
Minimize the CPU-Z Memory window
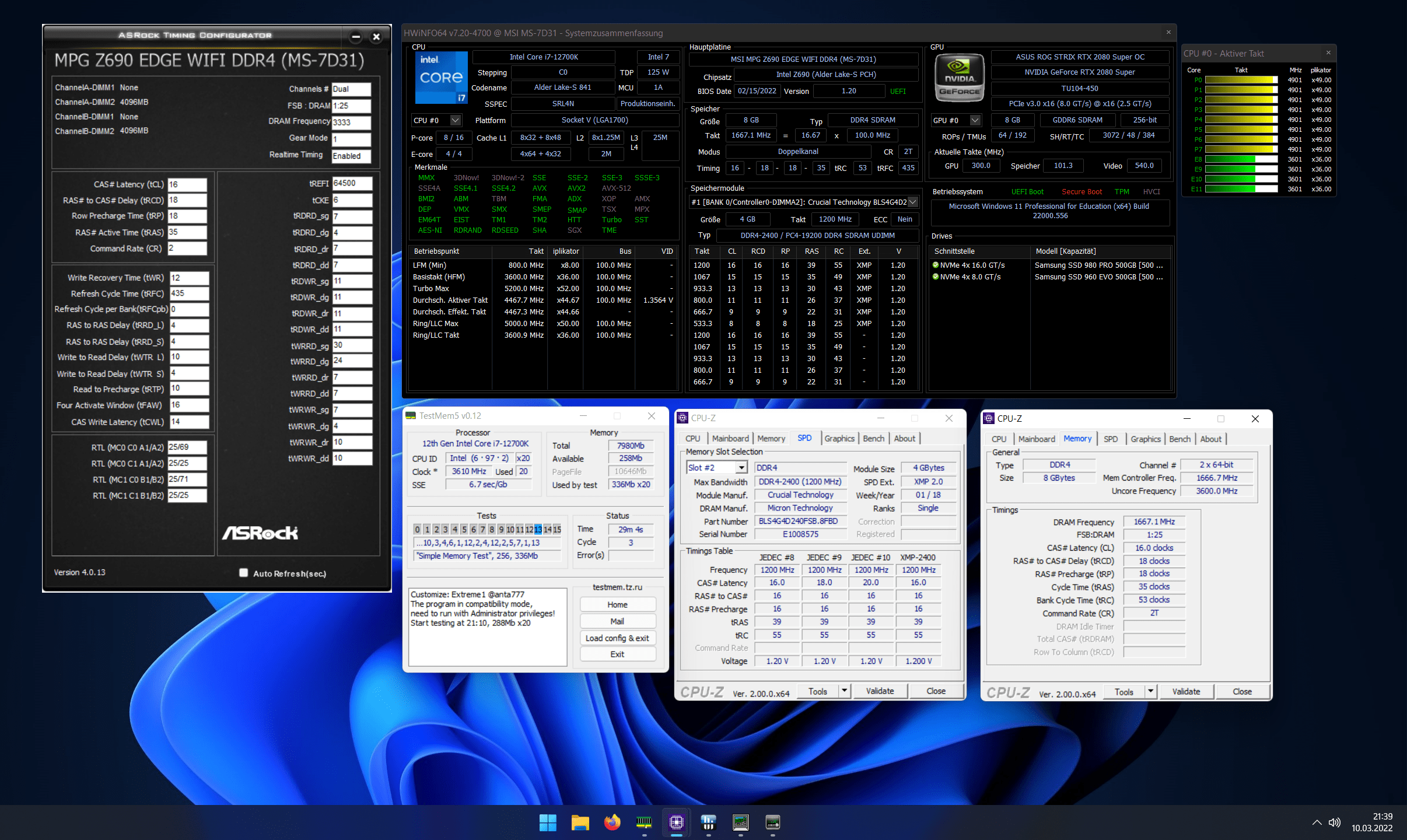tap(1186, 419)
